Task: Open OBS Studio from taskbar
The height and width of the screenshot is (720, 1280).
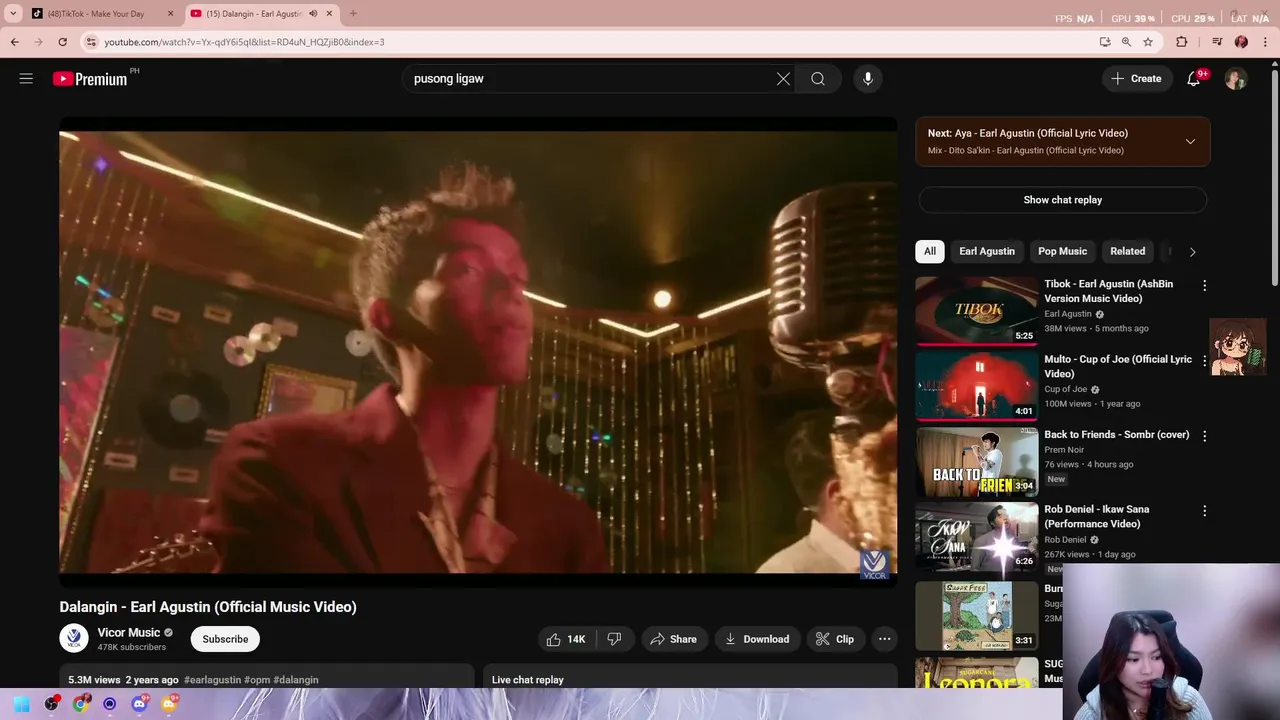Action: (51, 704)
